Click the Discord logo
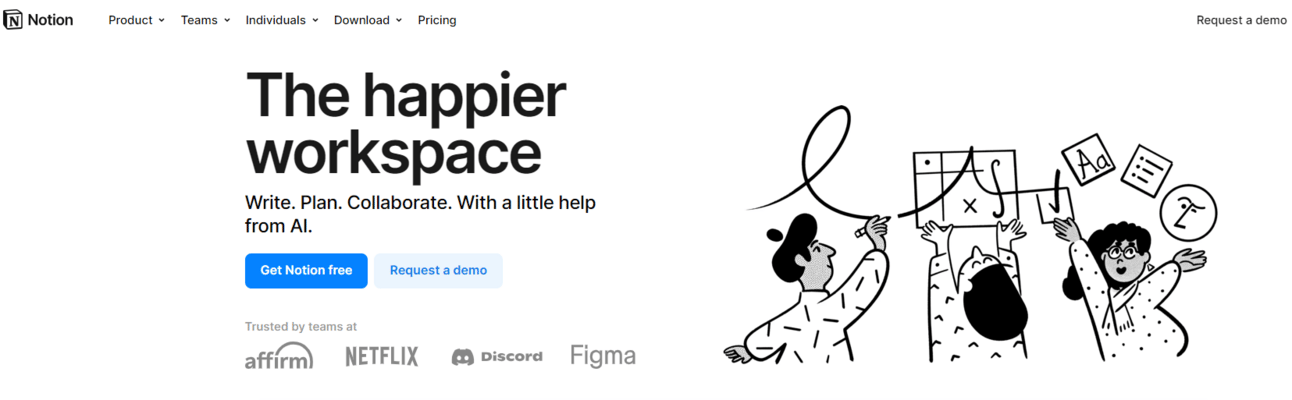This screenshot has width=1292, height=400. (497, 357)
